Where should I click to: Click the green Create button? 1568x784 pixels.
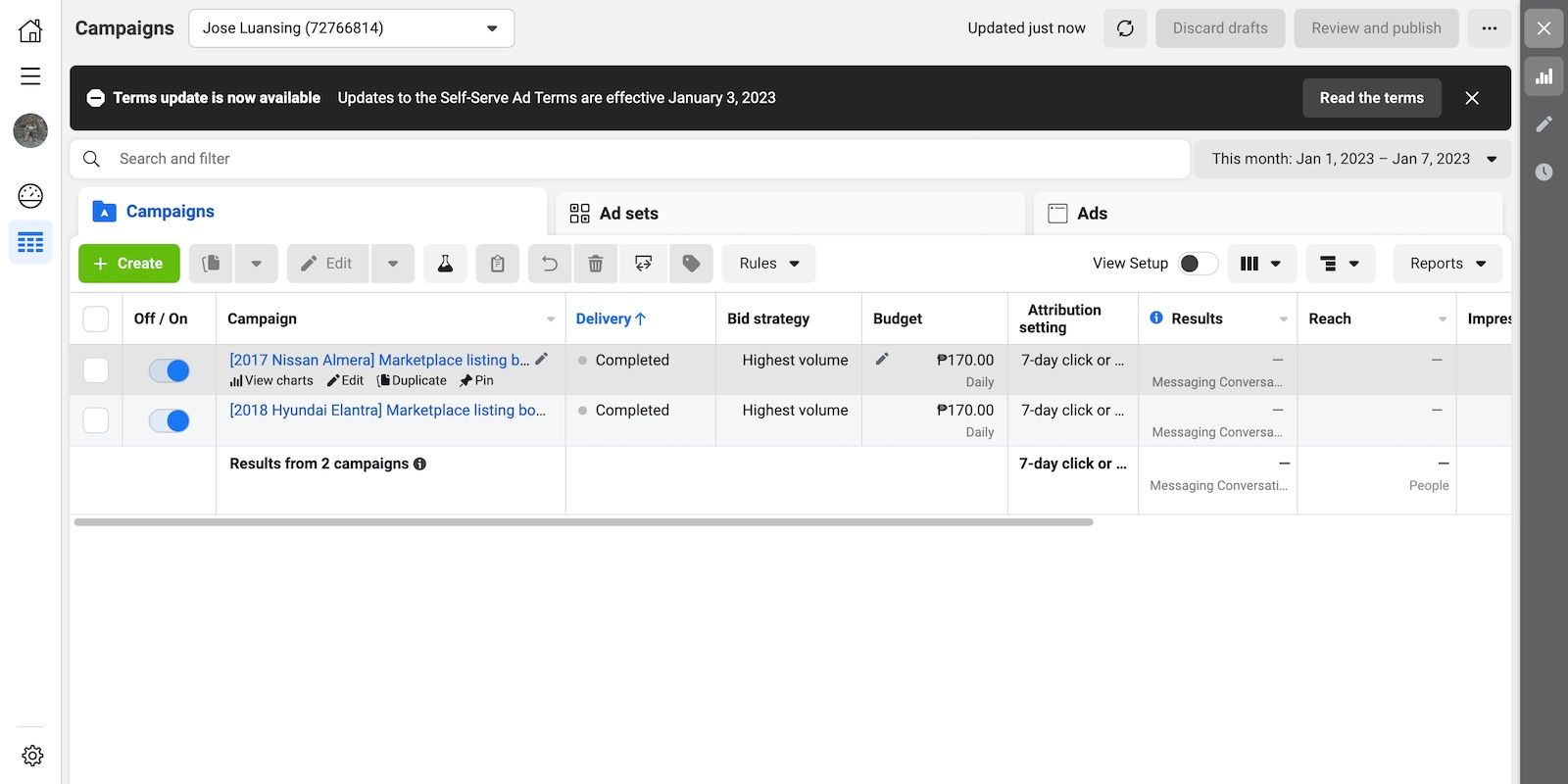128,264
